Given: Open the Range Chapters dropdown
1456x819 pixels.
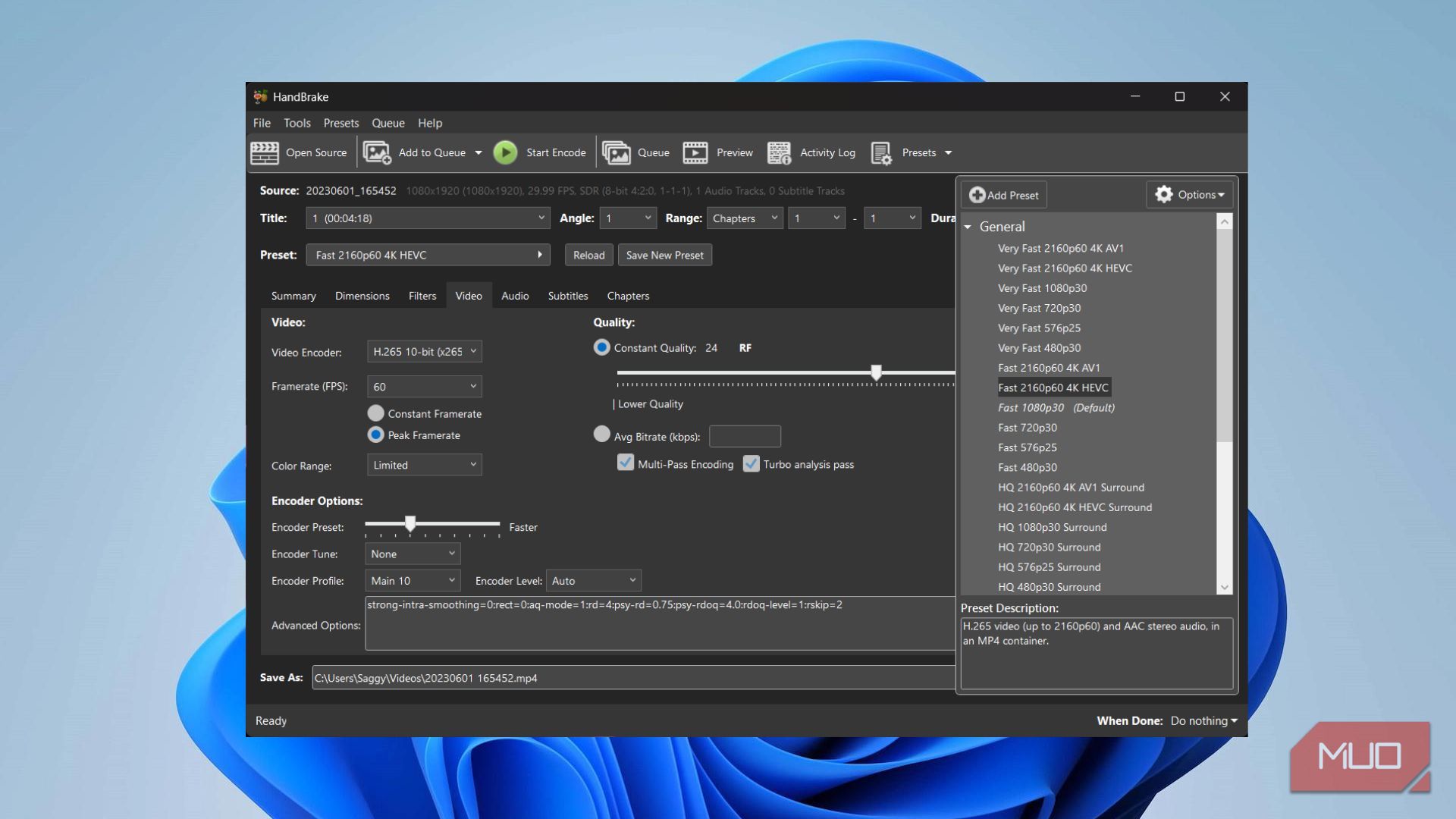Looking at the screenshot, I should click(x=745, y=218).
